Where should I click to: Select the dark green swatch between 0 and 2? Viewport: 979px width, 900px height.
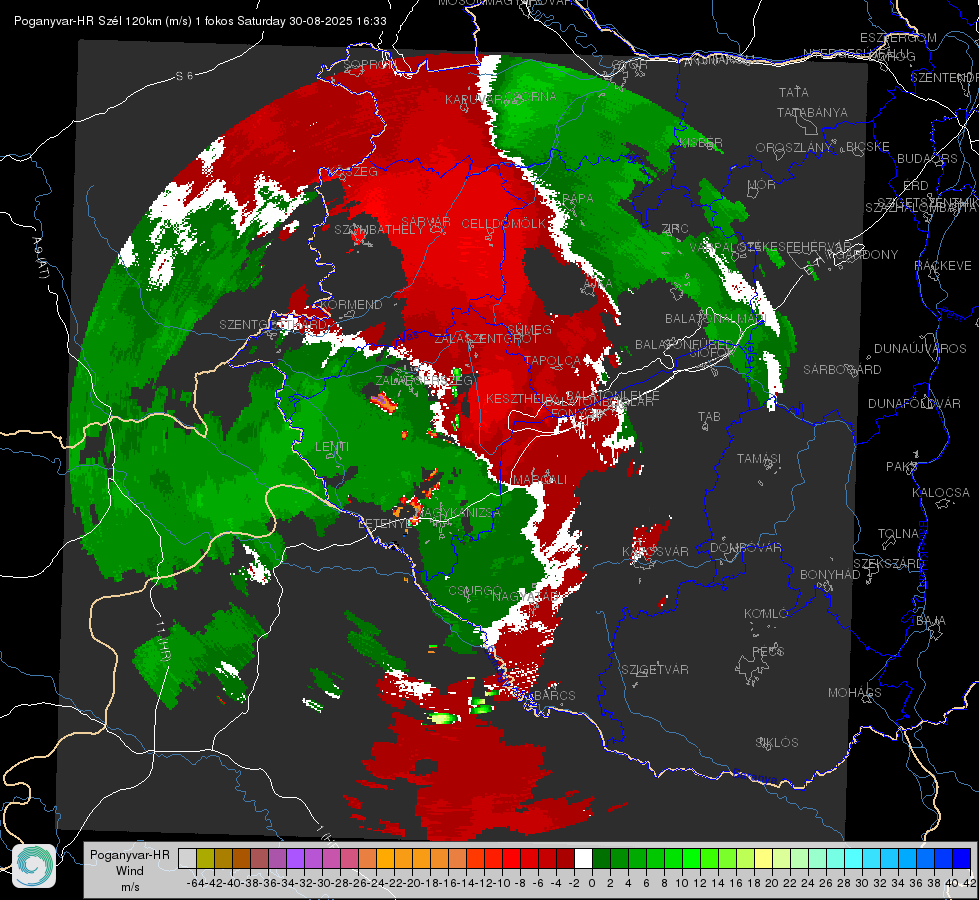(601, 858)
